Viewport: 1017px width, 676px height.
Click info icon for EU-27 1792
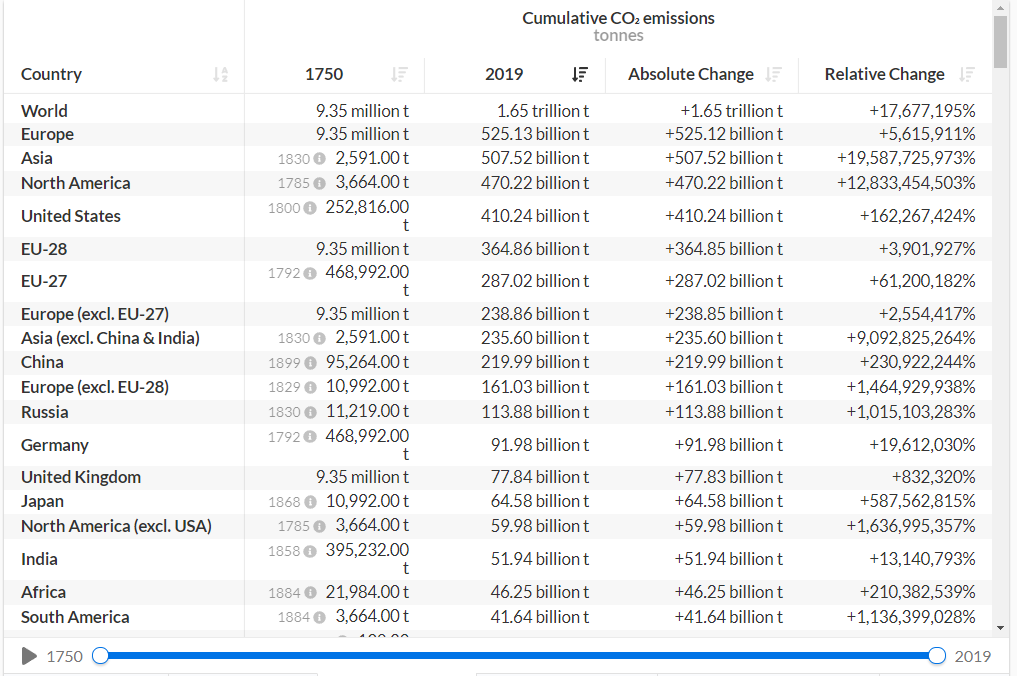(x=310, y=273)
